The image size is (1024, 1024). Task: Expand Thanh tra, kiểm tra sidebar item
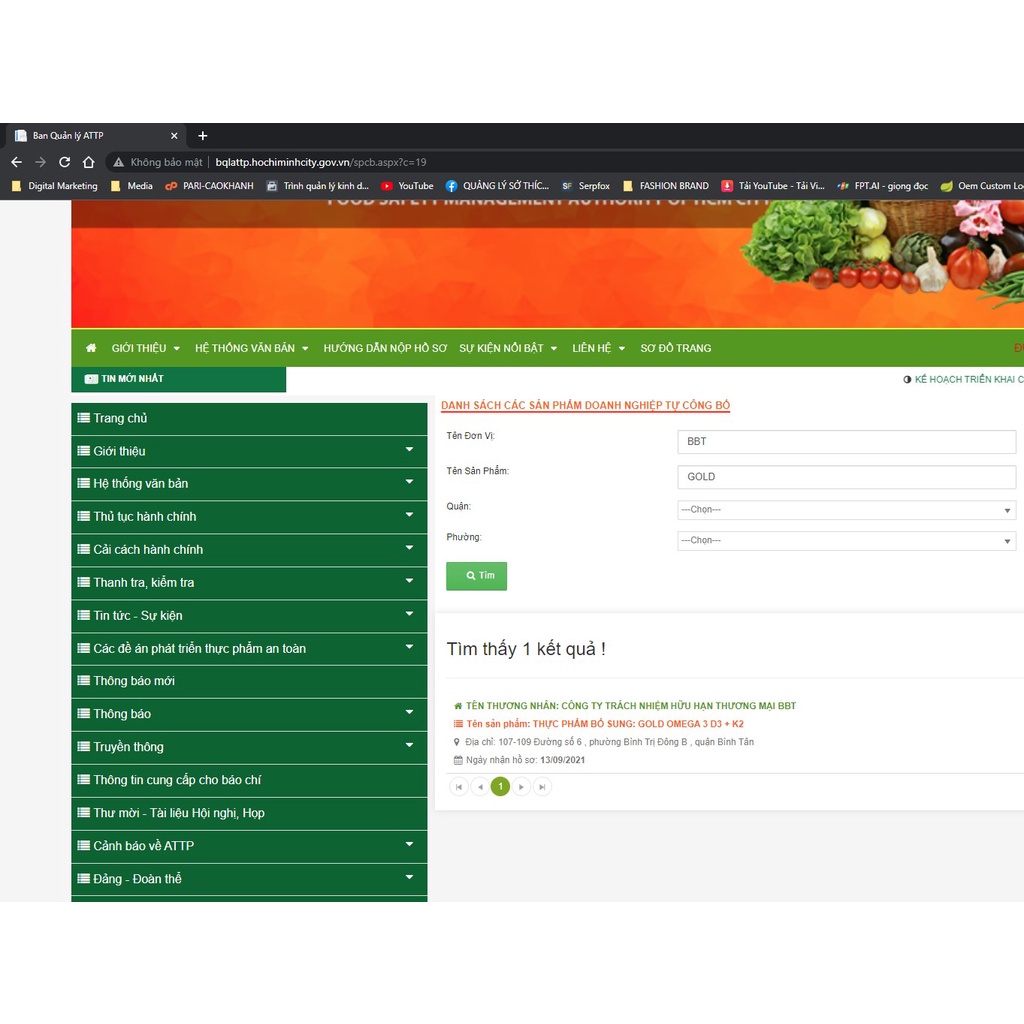click(249, 583)
